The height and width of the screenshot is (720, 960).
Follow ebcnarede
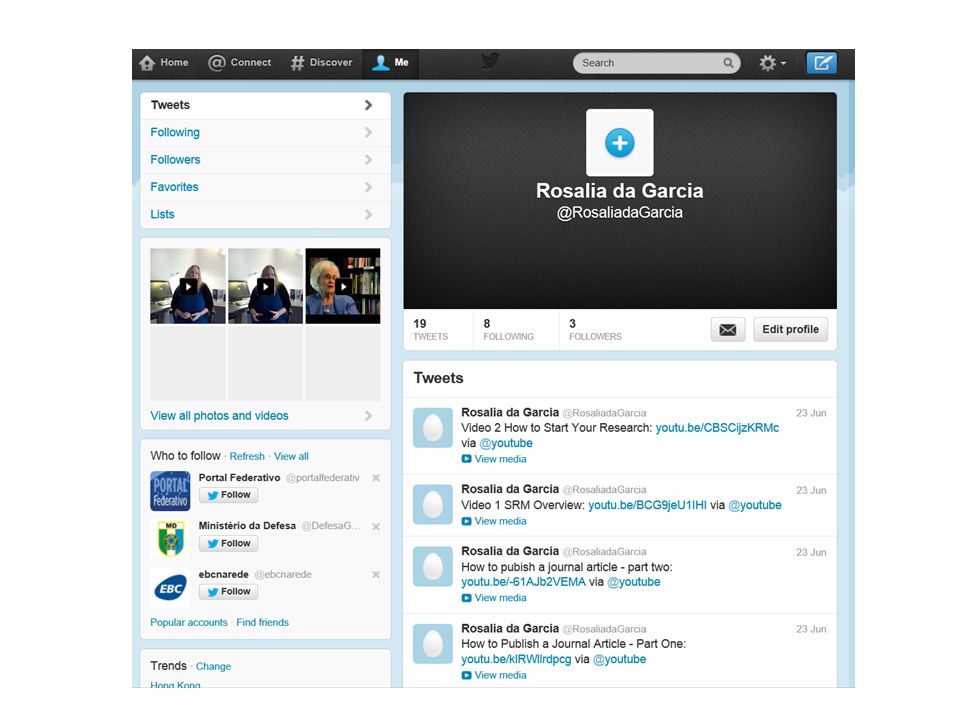tap(228, 591)
